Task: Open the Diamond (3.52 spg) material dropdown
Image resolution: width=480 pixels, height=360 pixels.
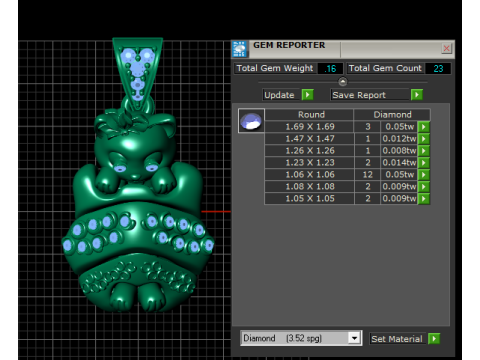Action: (354, 338)
